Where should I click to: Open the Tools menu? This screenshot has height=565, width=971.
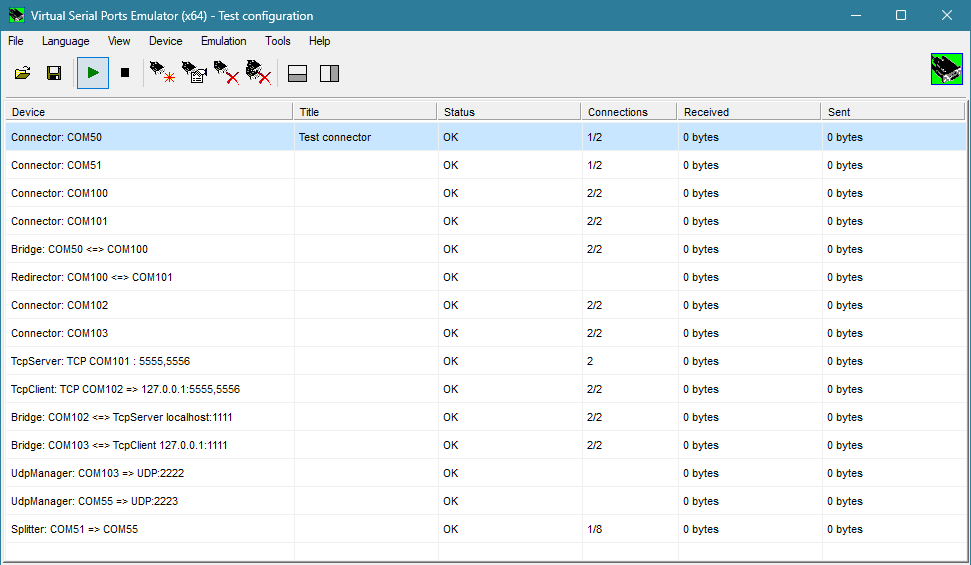(278, 41)
